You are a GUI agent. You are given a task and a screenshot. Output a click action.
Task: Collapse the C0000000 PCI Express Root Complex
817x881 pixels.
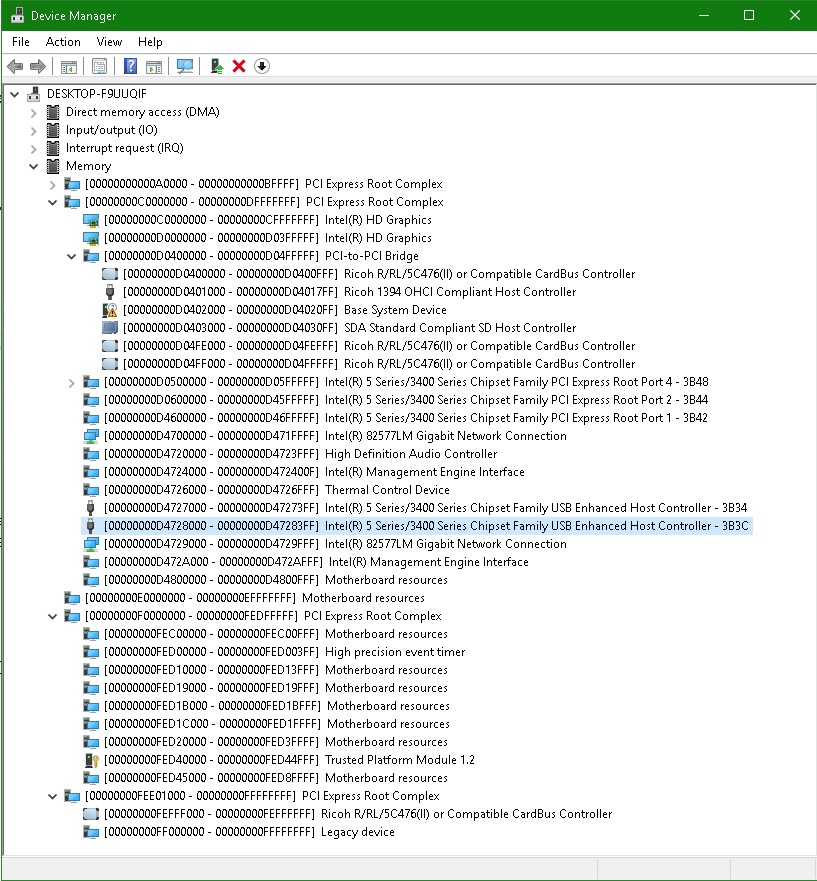(x=52, y=202)
